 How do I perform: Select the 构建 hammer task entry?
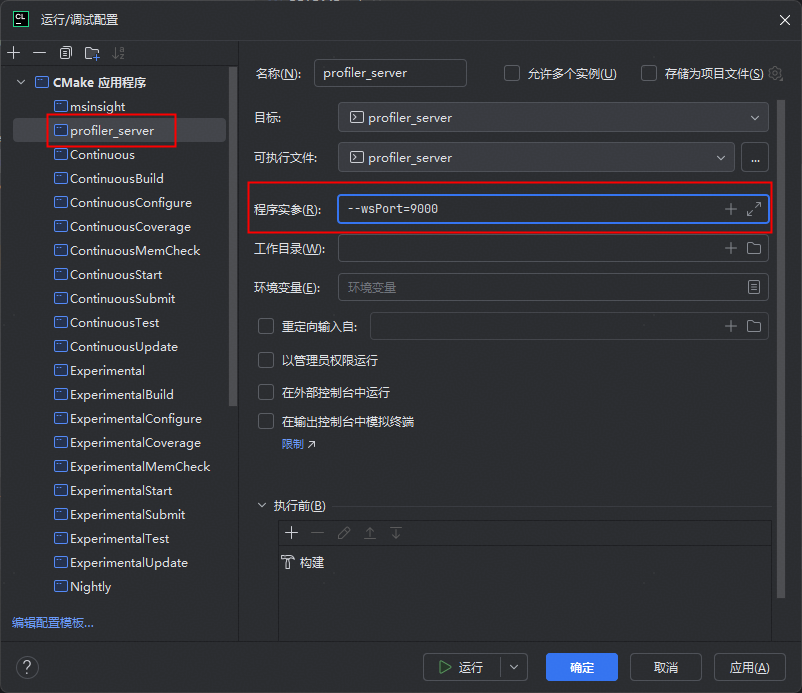click(303, 563)
